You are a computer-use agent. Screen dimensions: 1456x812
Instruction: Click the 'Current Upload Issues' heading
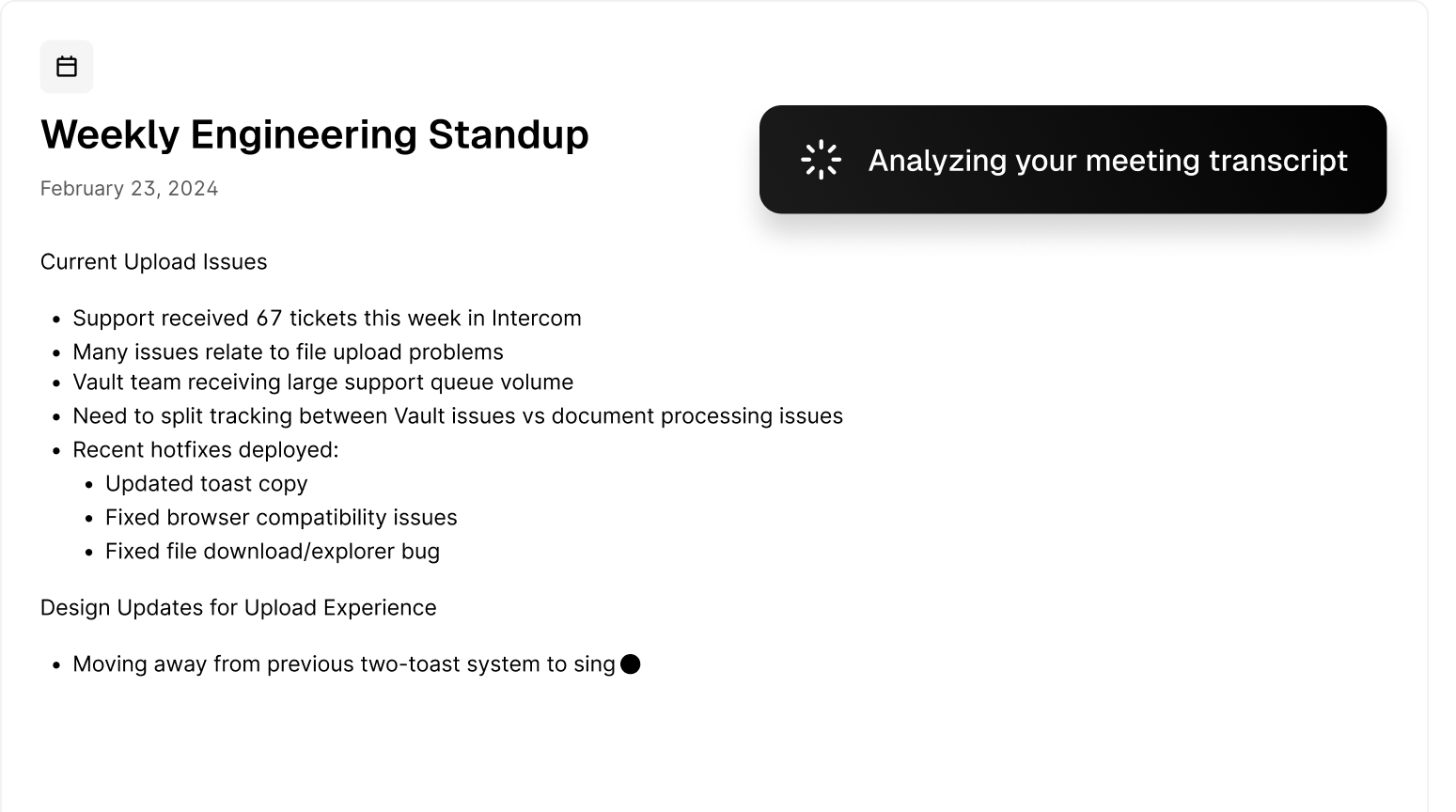pos(153,262)
